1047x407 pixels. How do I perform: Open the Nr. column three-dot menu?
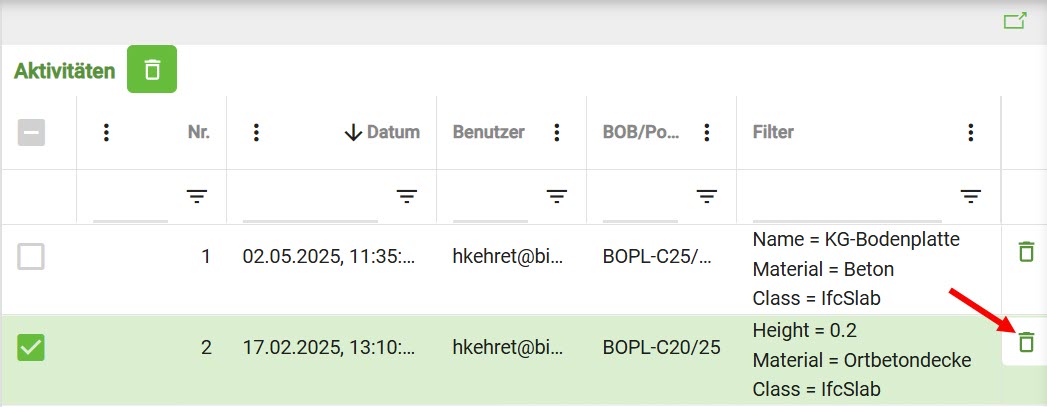(107, 132)
